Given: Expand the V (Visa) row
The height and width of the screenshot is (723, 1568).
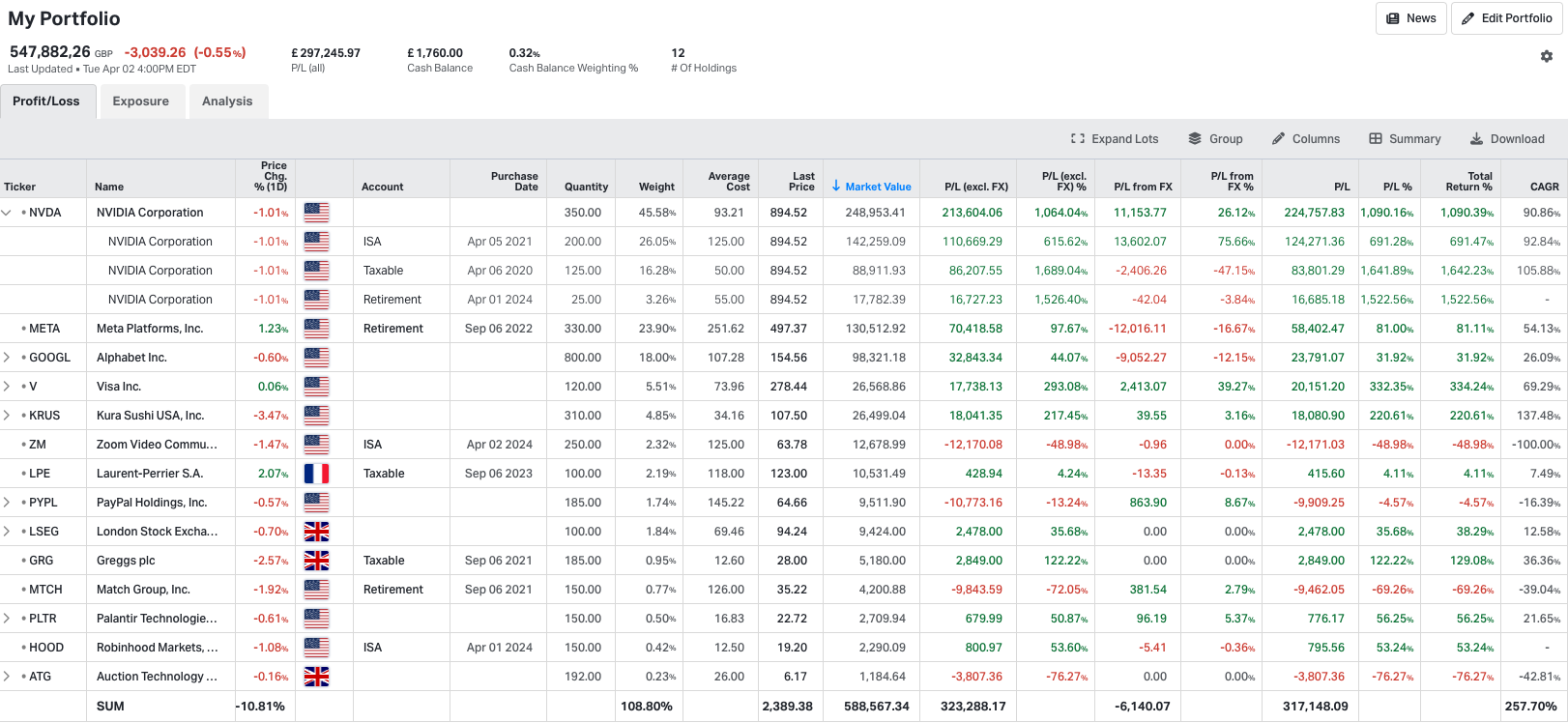Looking at the screenshot, I should click(7, 387).
